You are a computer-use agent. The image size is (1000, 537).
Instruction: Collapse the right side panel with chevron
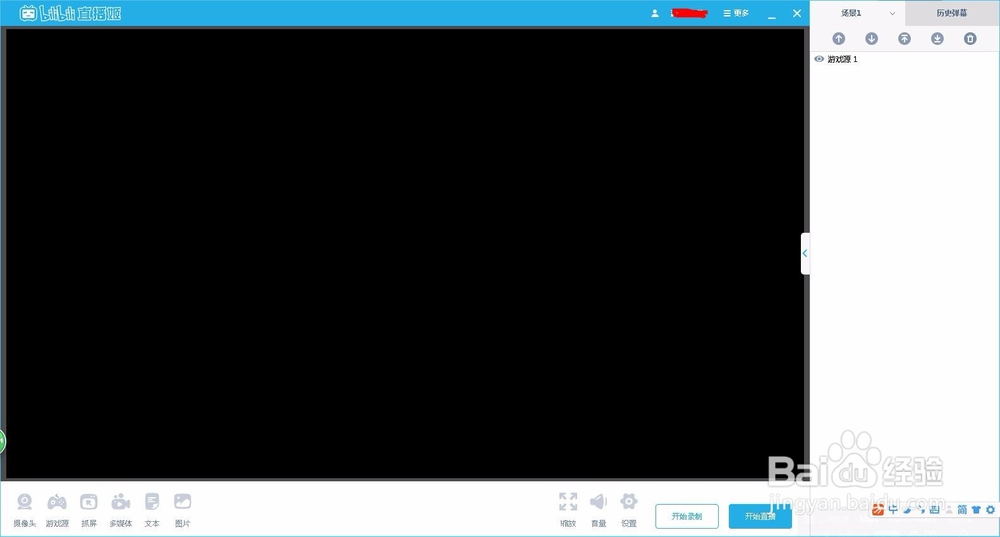click(x=805, y=253)
